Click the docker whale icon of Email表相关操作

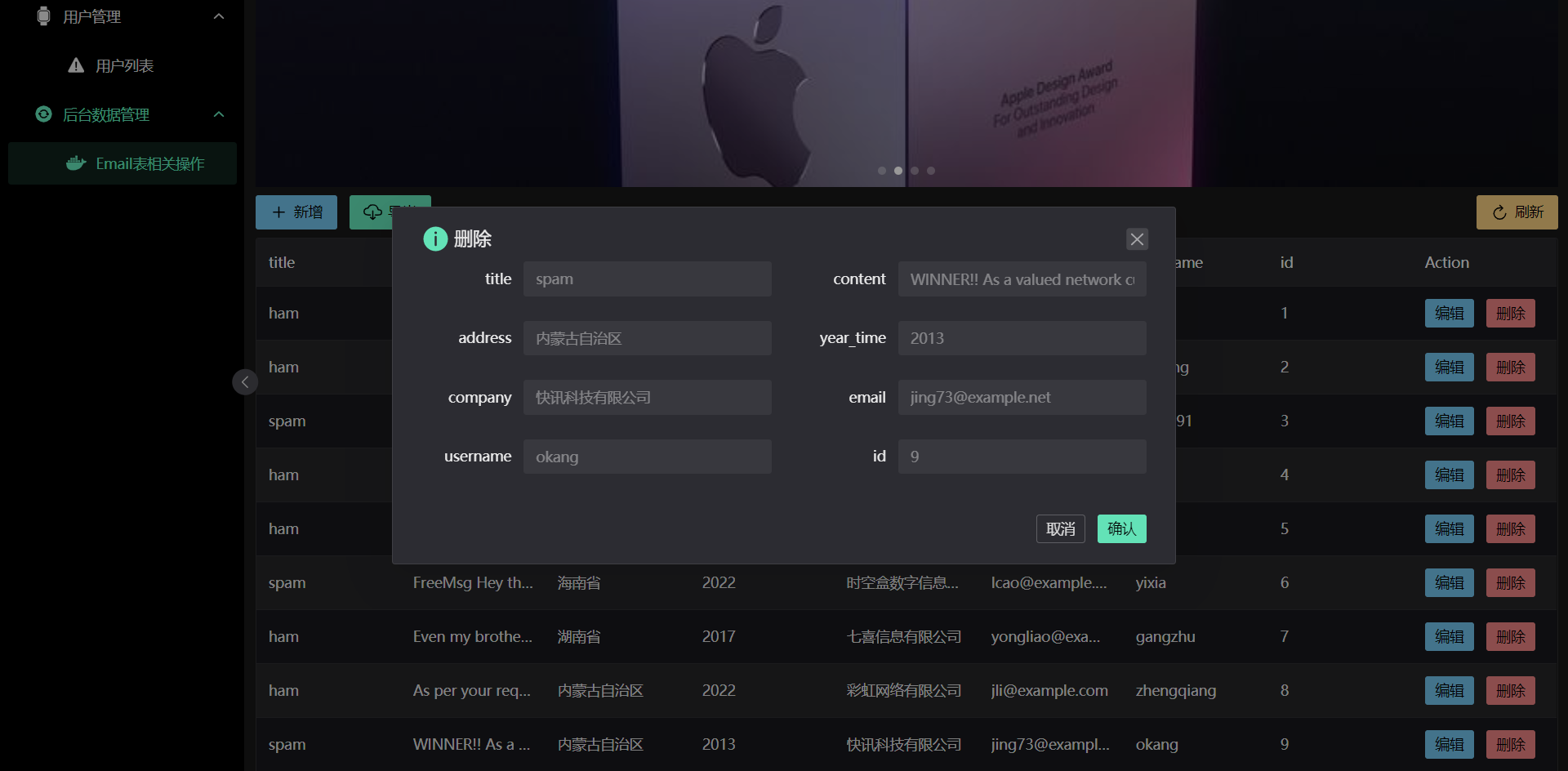pos(76,163)
